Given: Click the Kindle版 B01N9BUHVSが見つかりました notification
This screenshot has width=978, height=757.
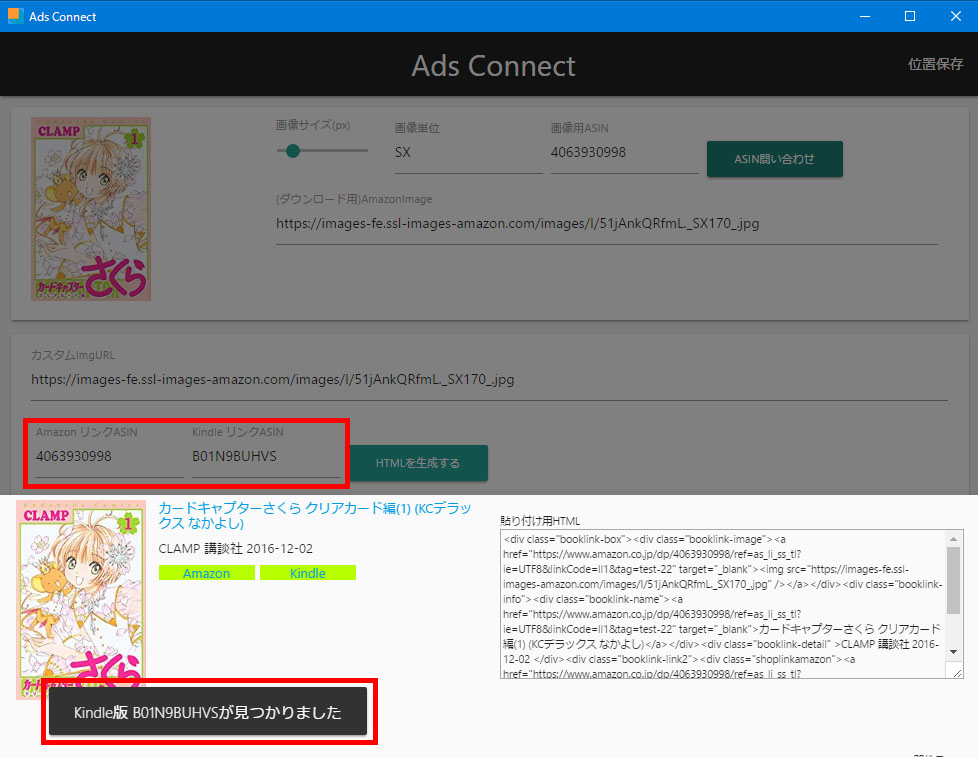Looking at the screenshot, I should click(208, 712).
